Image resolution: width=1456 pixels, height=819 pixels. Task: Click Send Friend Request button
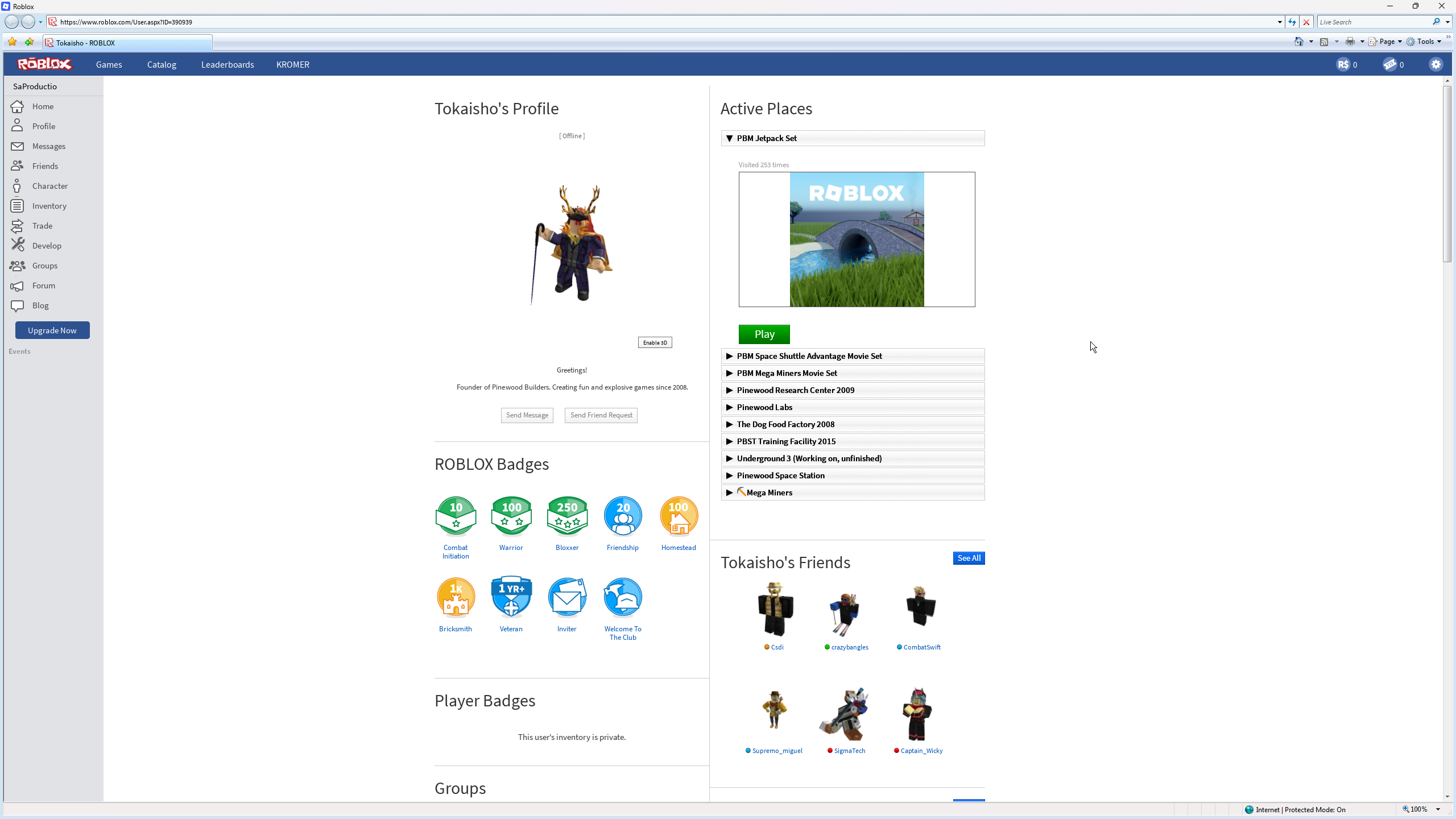pos(601,415)
